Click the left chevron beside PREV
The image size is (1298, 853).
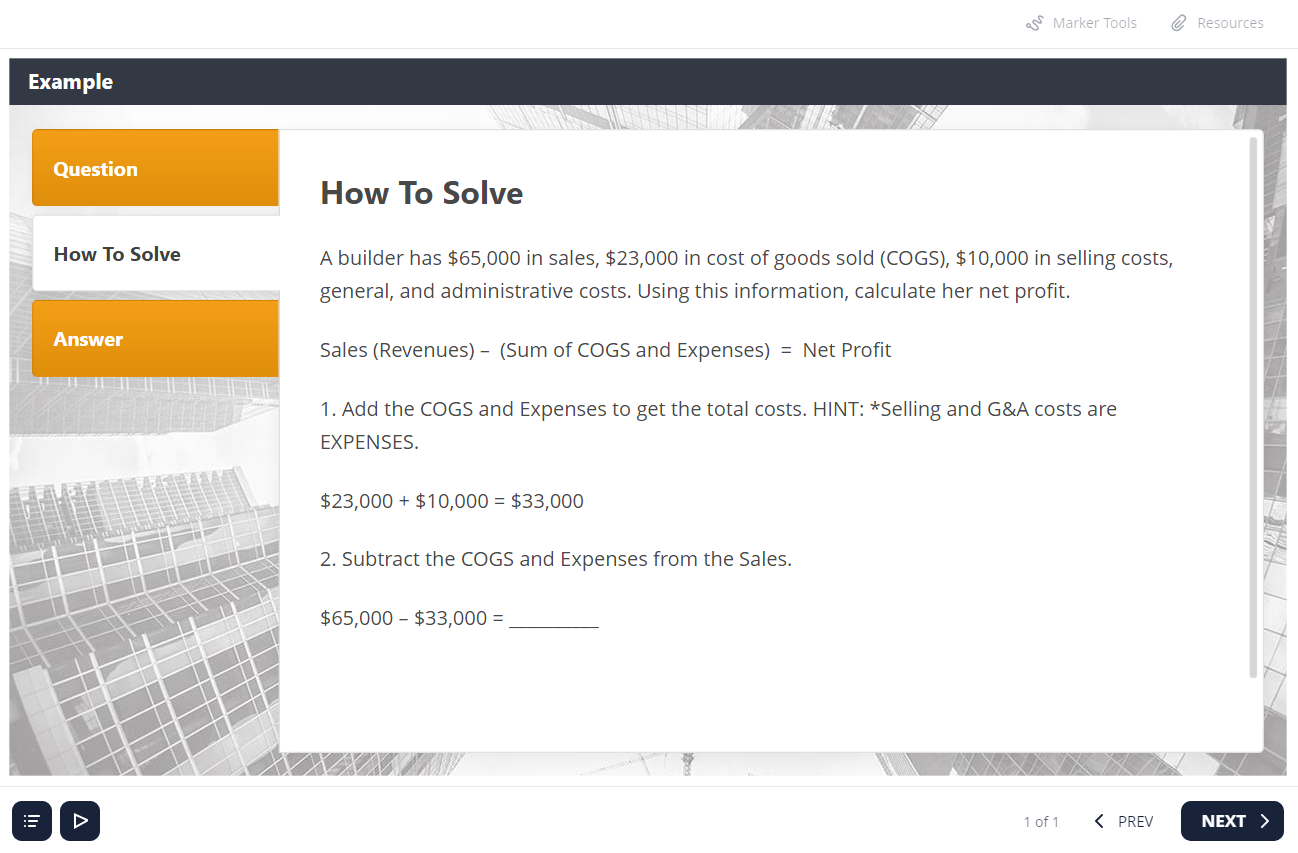tap(1099, 821)
